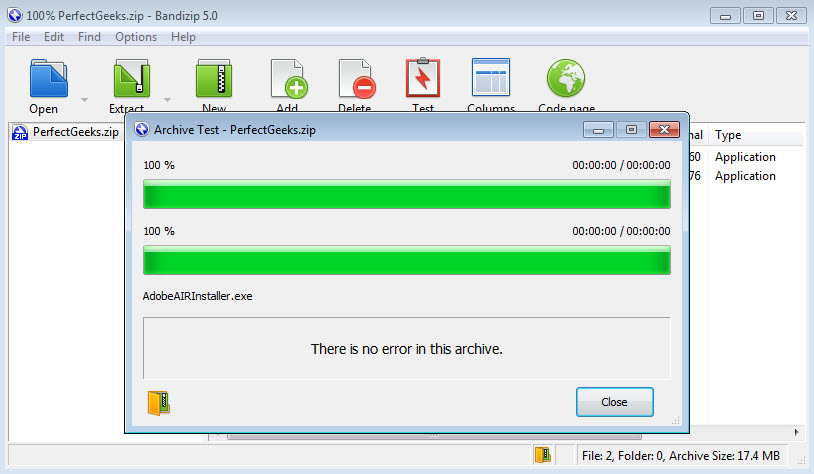Click the New archive icon

tap(214, 78)
